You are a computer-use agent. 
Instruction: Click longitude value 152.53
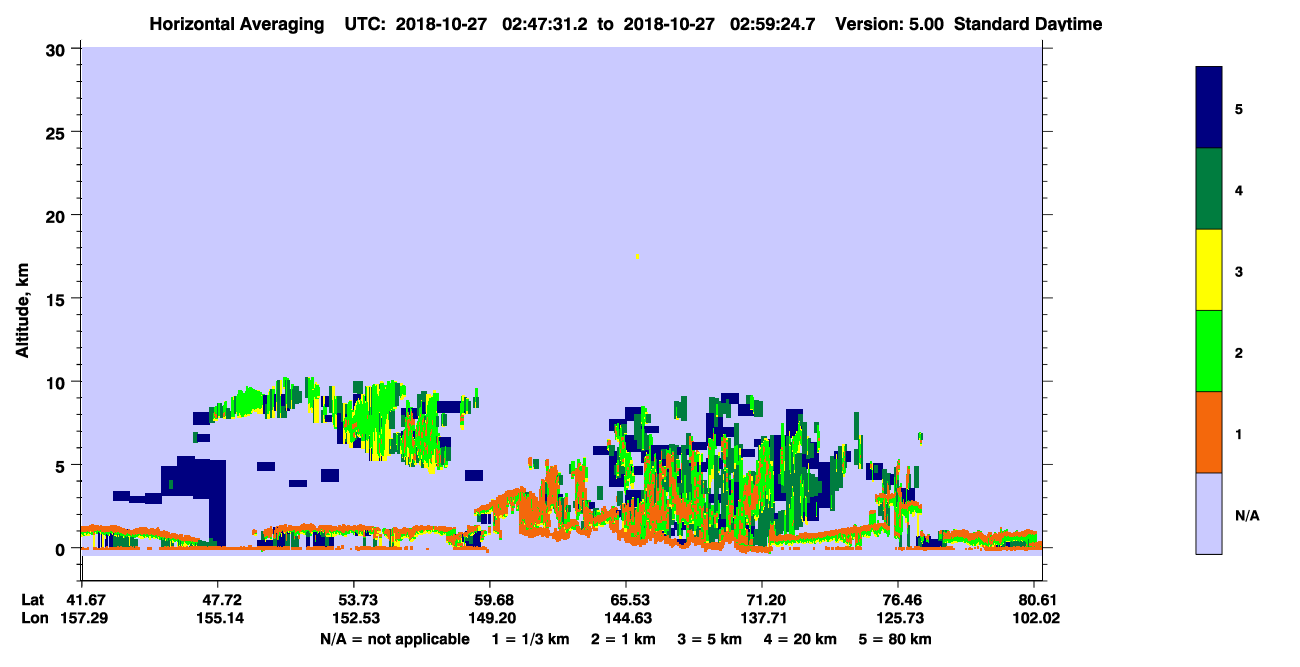pos(354,618)
